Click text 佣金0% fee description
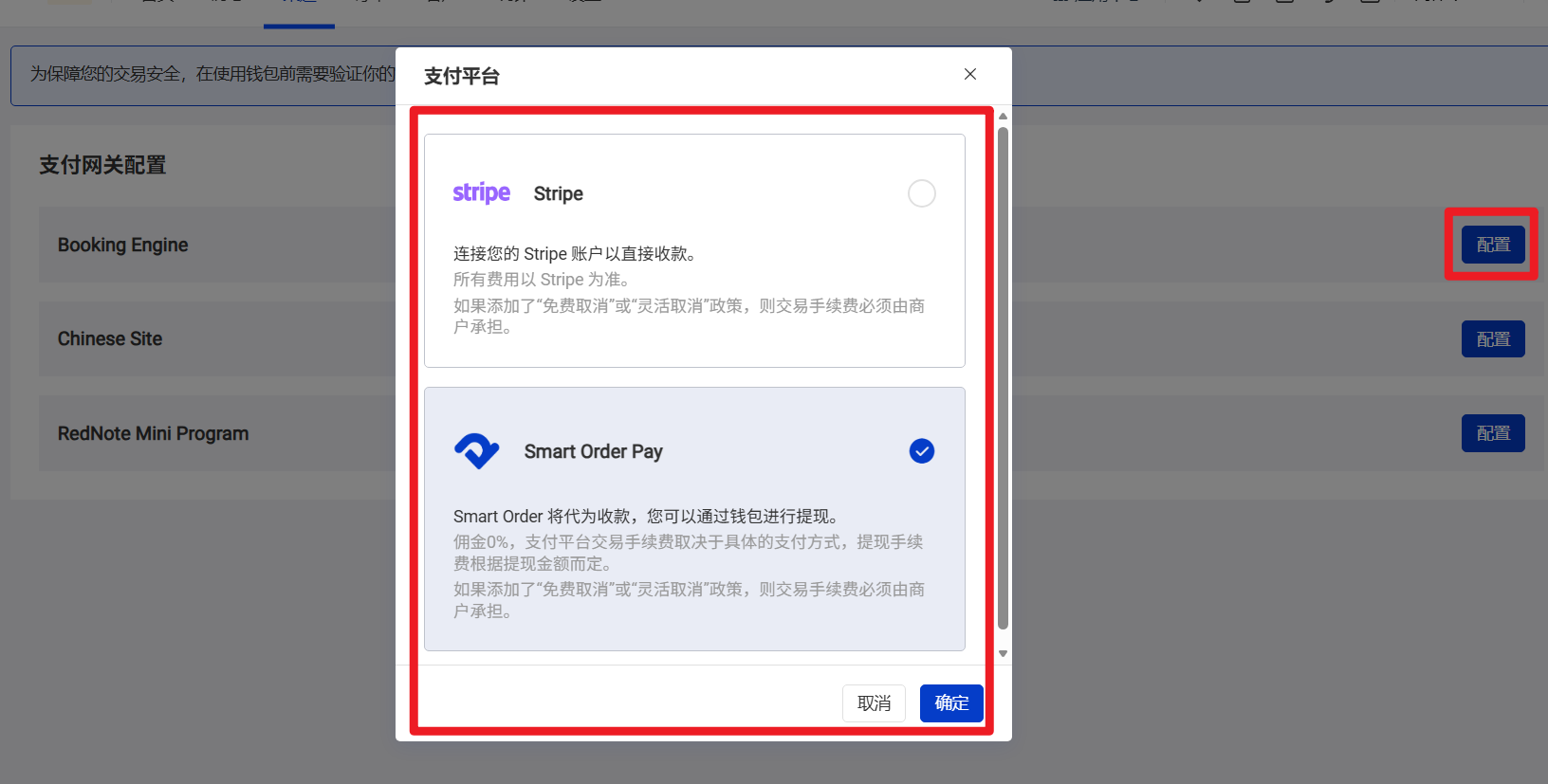The image size is (1548, 784). pyautogui.click(x=689, y=553)
